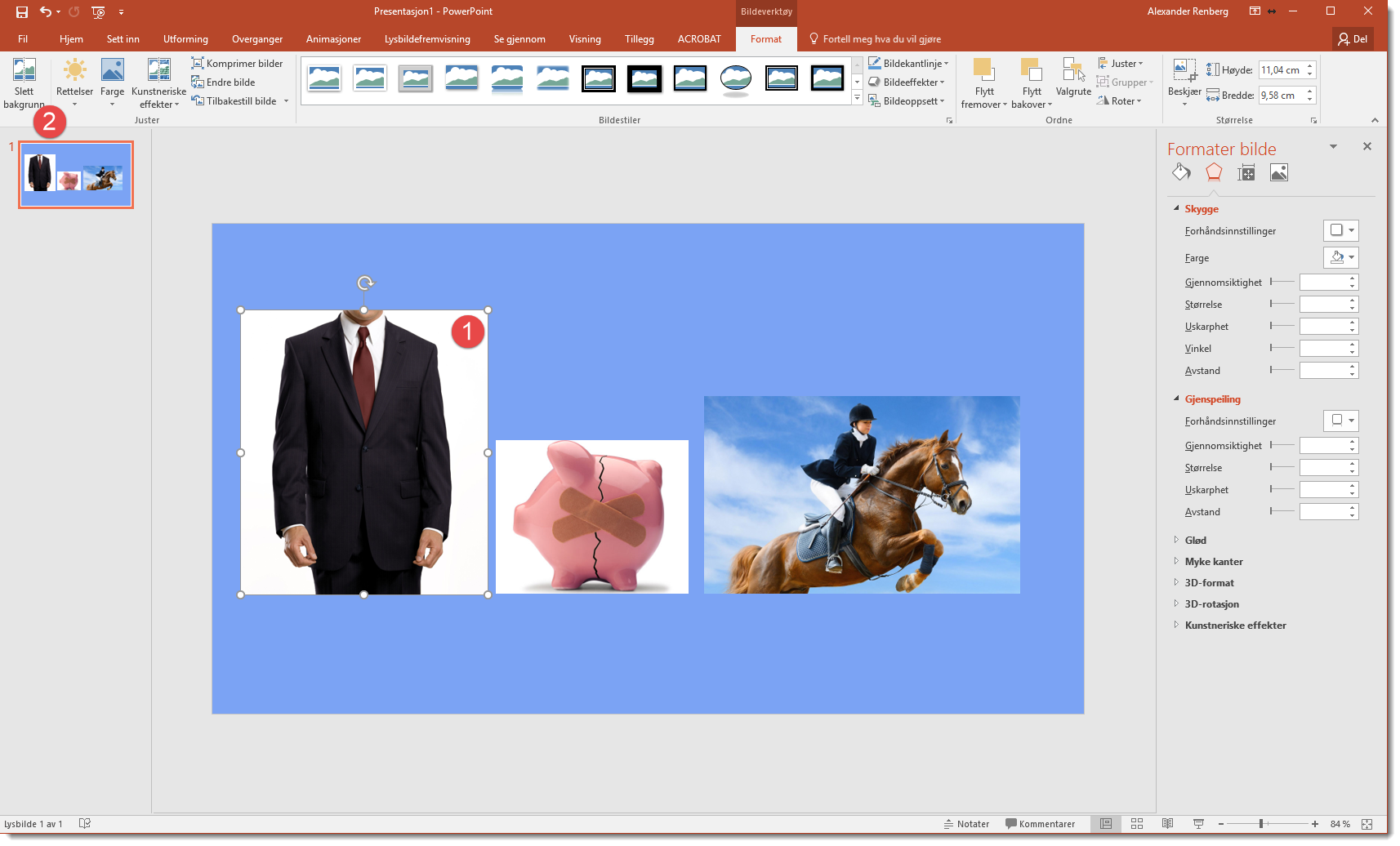Click Endre bilde
The height and width of the screenshot is (846, 1400).
pos(223,82)
